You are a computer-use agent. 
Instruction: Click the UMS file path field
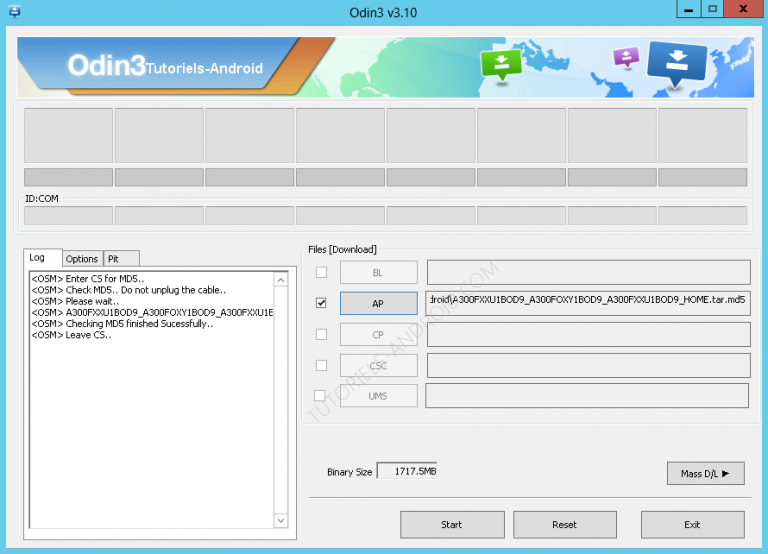[x=587, y=396]
